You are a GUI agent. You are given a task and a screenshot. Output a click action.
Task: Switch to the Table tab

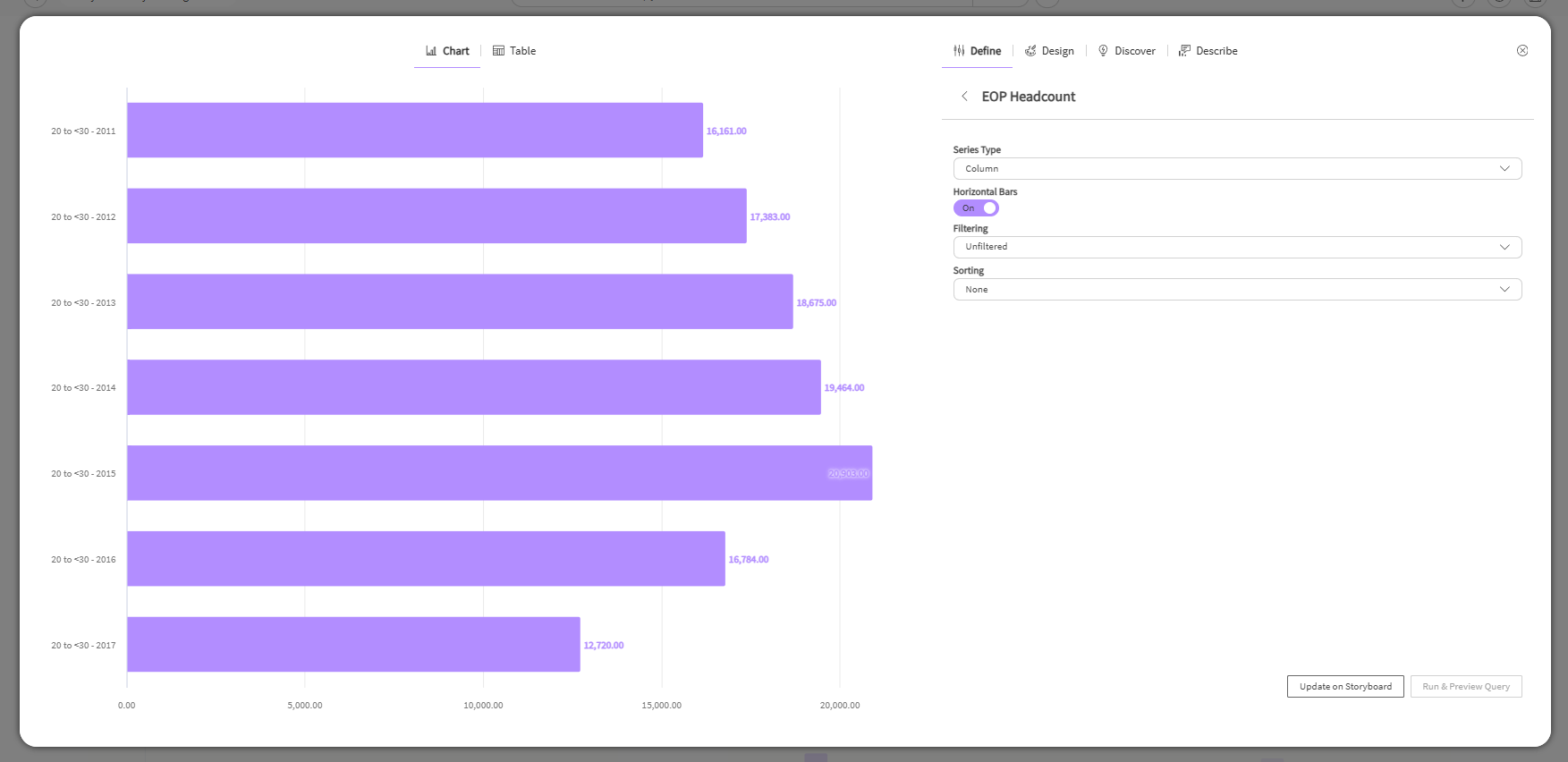[514, 51]
